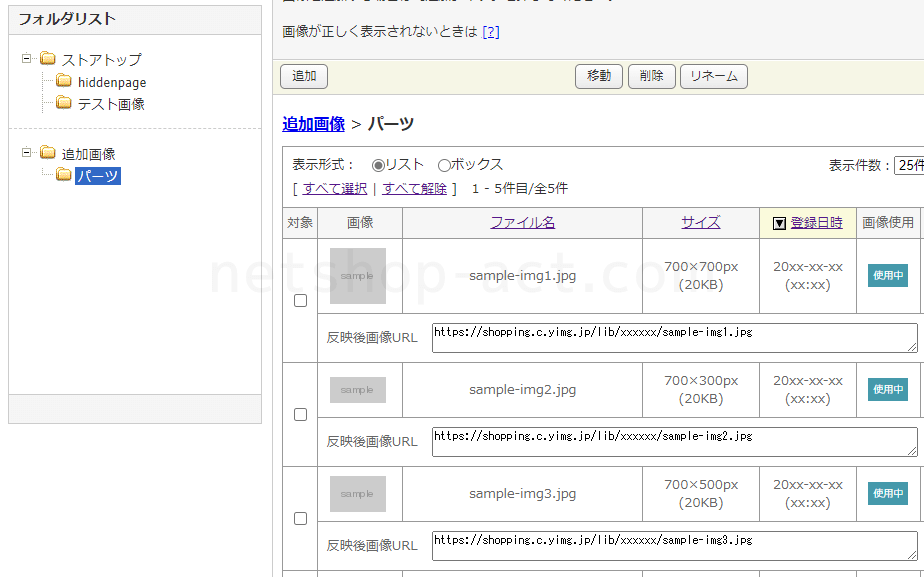Click the hiddenpage folder icon
924x577 pixels.
(x=64, y=81)
